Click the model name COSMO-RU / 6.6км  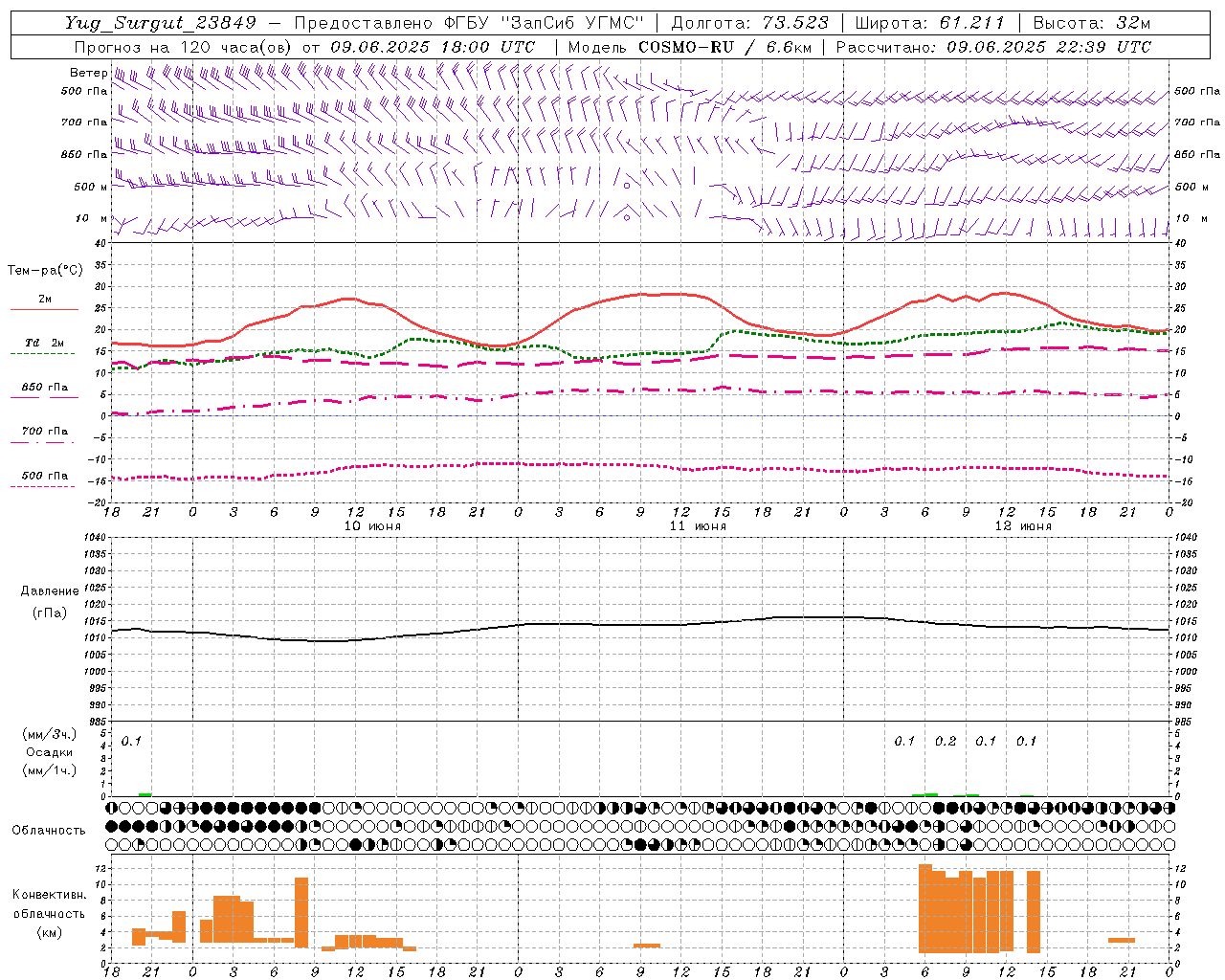[x=725, y=47]
